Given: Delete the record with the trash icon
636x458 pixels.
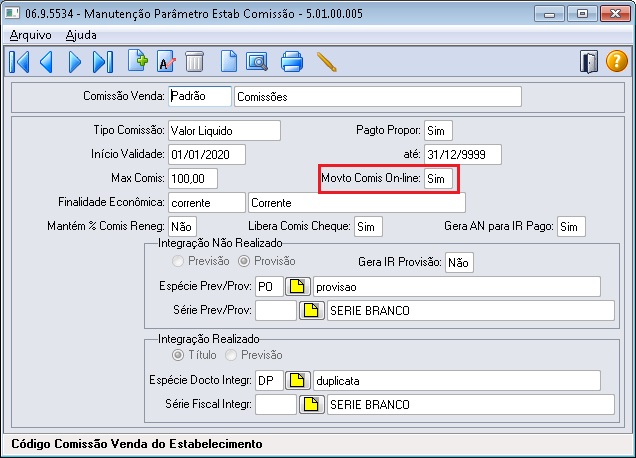Looking at the screenshot, I should 194,62.
